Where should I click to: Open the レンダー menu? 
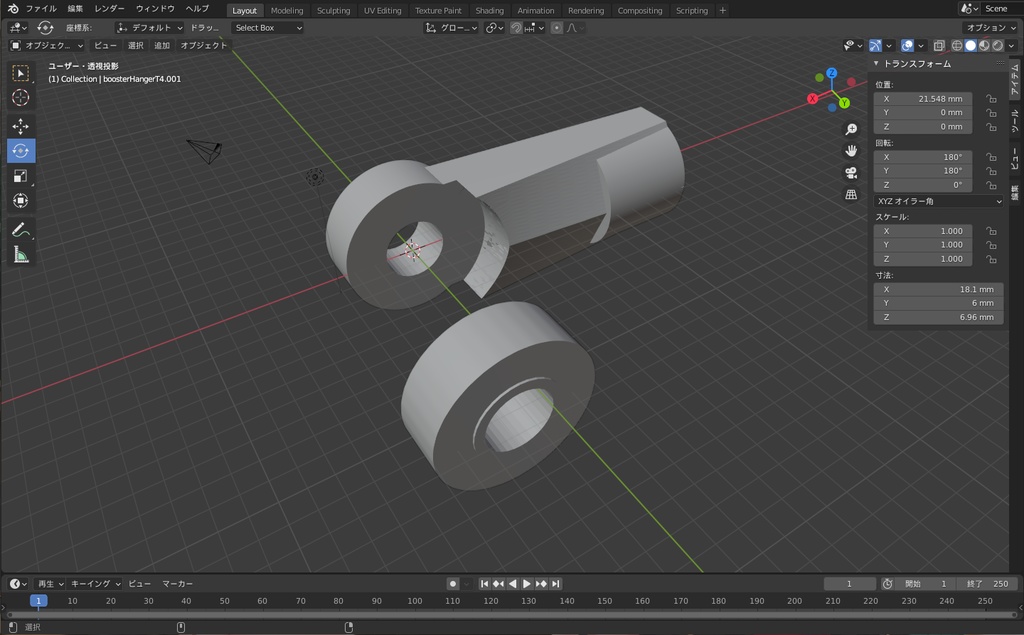[109, 8]
